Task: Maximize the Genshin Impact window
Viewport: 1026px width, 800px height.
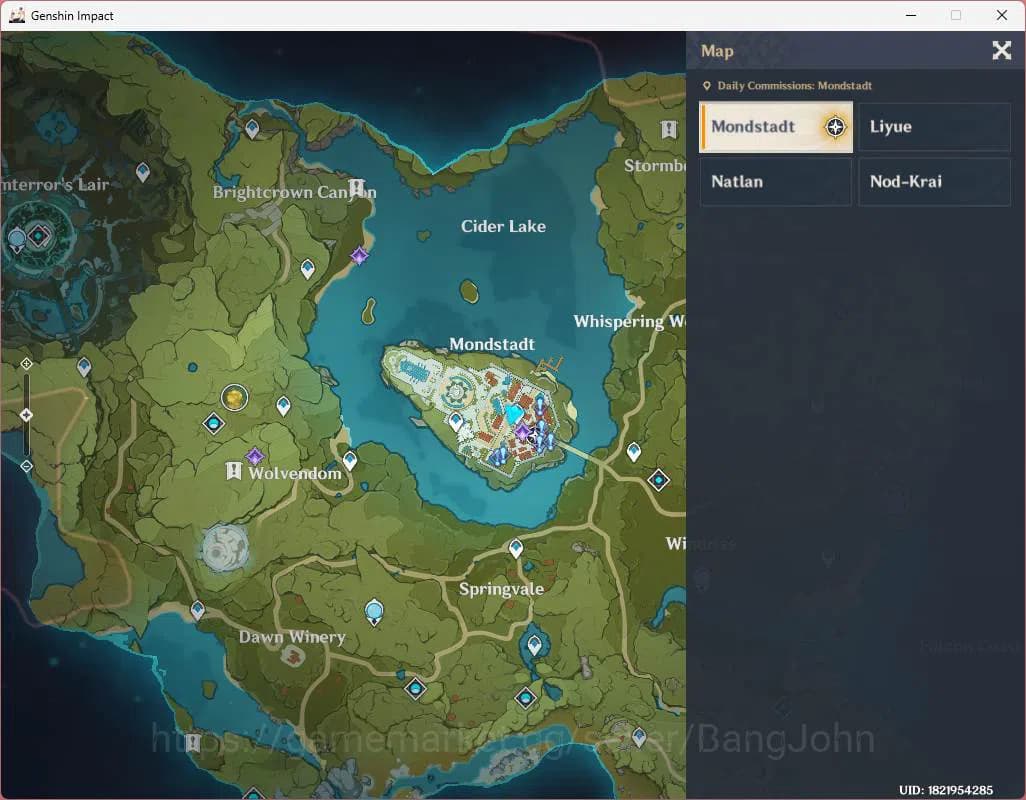Action: coord(956,15)
